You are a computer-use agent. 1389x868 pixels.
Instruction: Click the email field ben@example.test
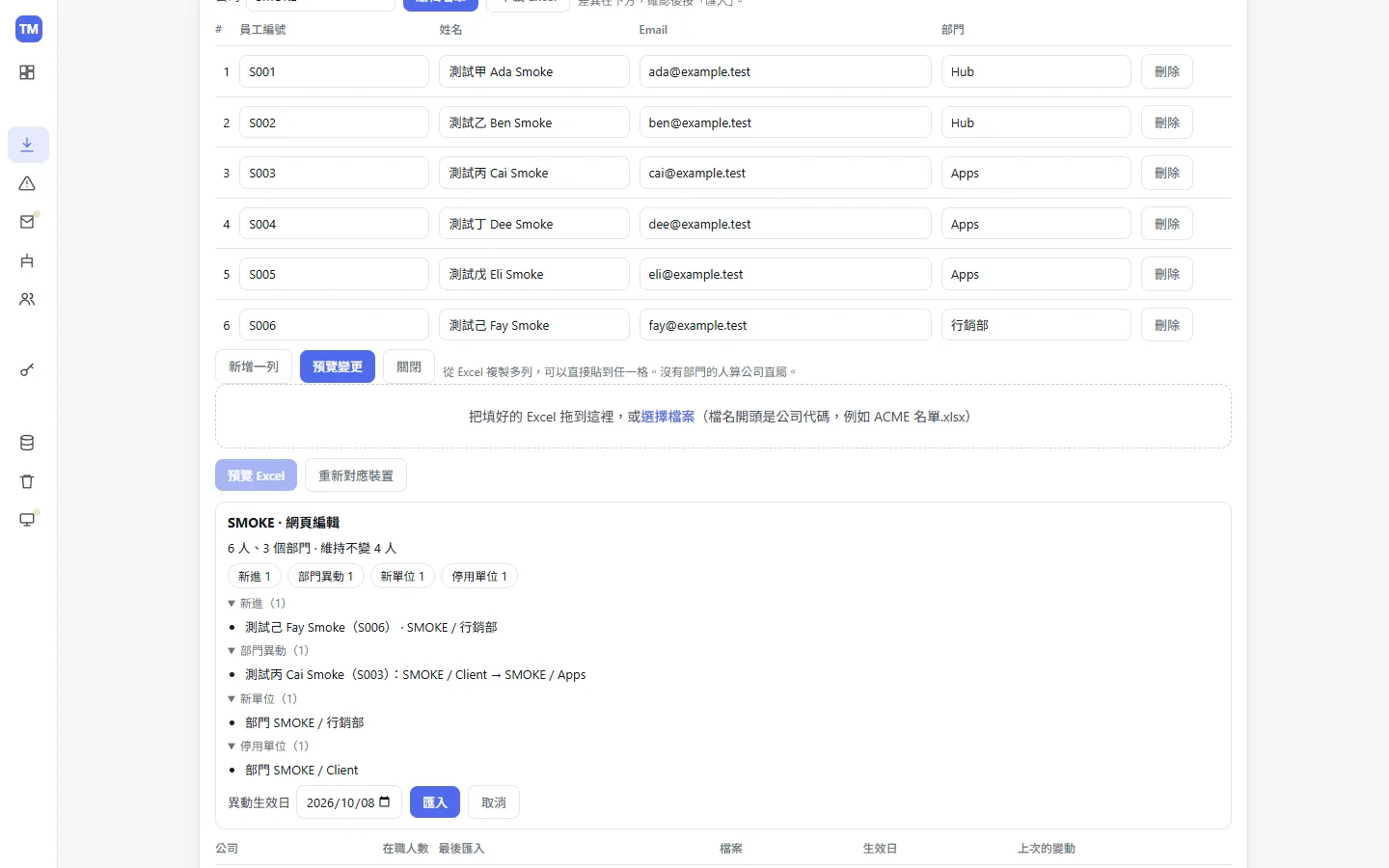tap(785, 122)
